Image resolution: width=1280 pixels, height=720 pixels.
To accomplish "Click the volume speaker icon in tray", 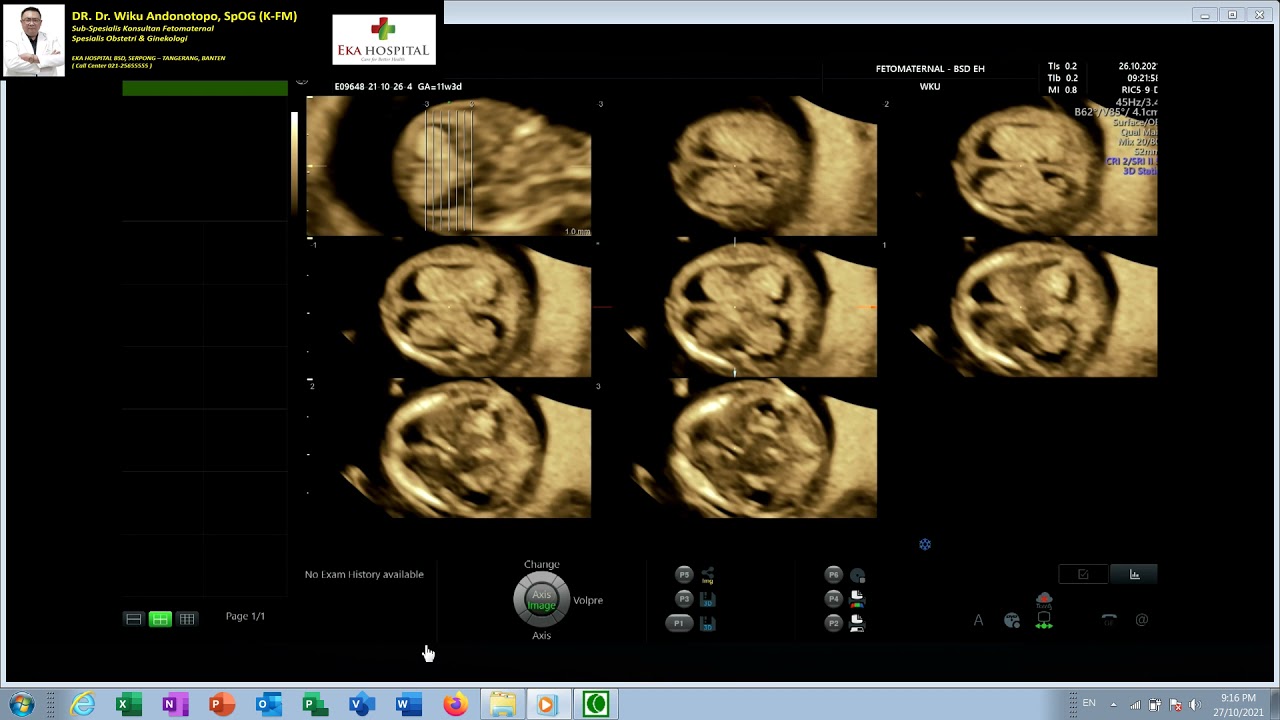I will click(1195, 705).
